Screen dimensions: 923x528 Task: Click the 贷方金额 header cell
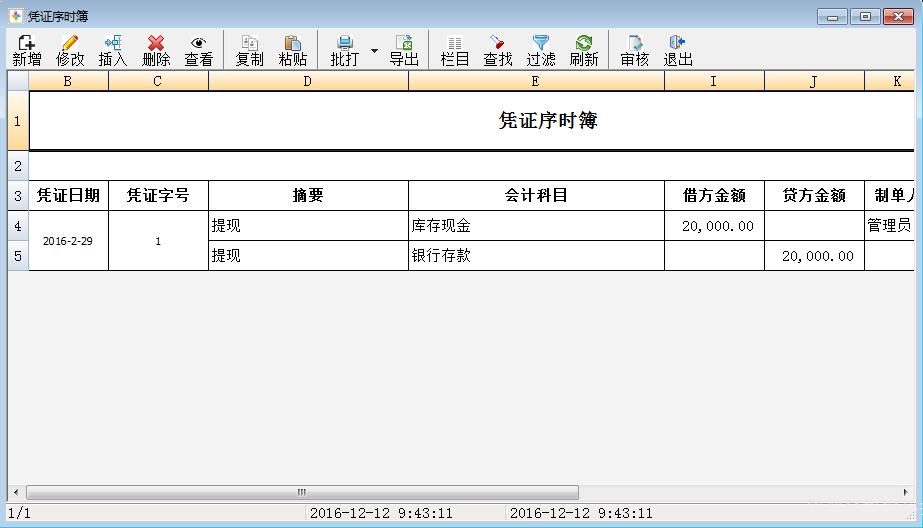click(814, 195)
